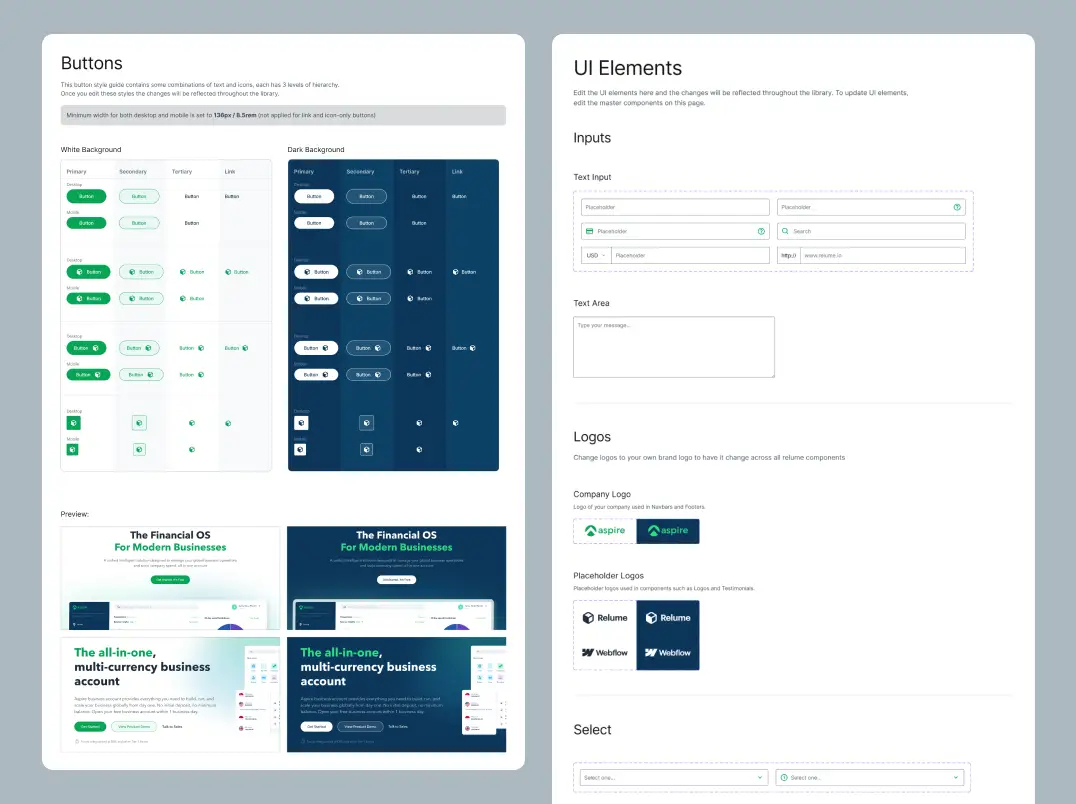Click empty Placeholder input with no icons
Screen dimensions: 1076x804
coord(675,207)
